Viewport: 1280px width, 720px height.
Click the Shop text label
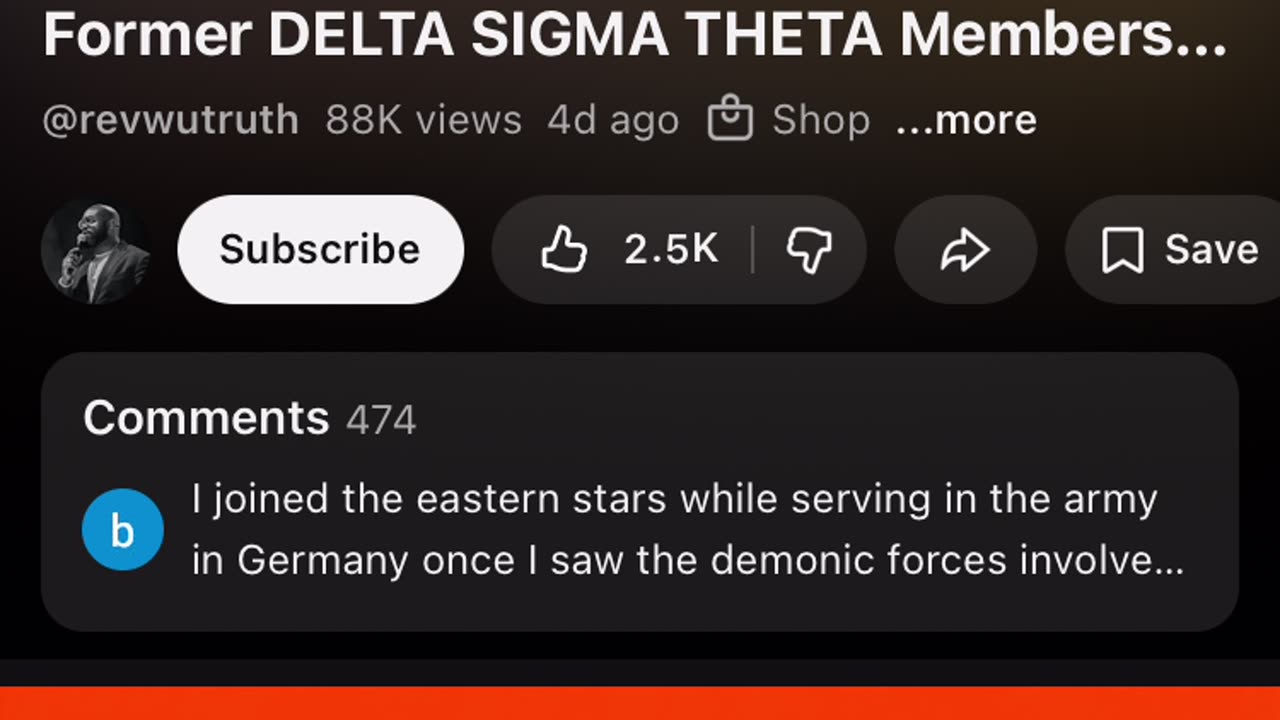820,120
